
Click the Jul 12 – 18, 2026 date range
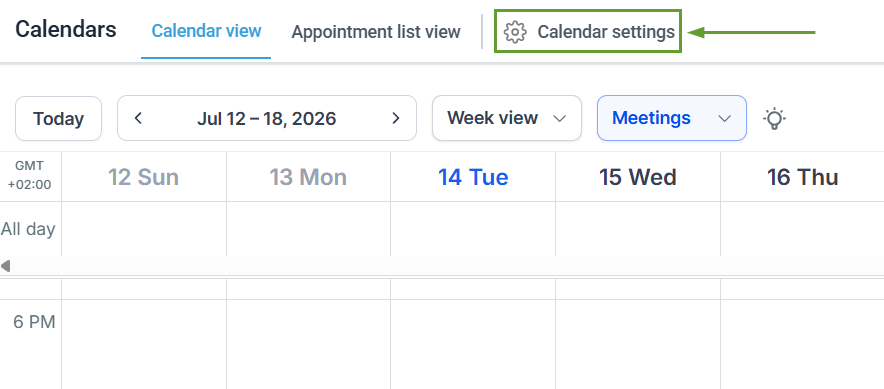[x=267, y=118]
